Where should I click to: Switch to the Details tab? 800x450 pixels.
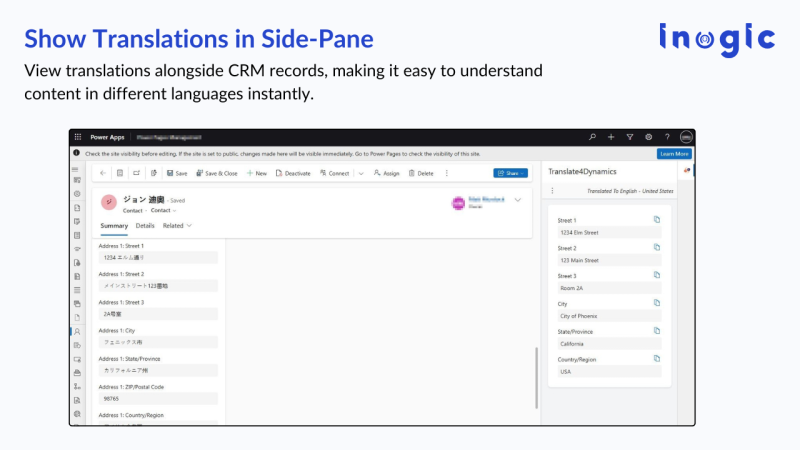[145, 226]
